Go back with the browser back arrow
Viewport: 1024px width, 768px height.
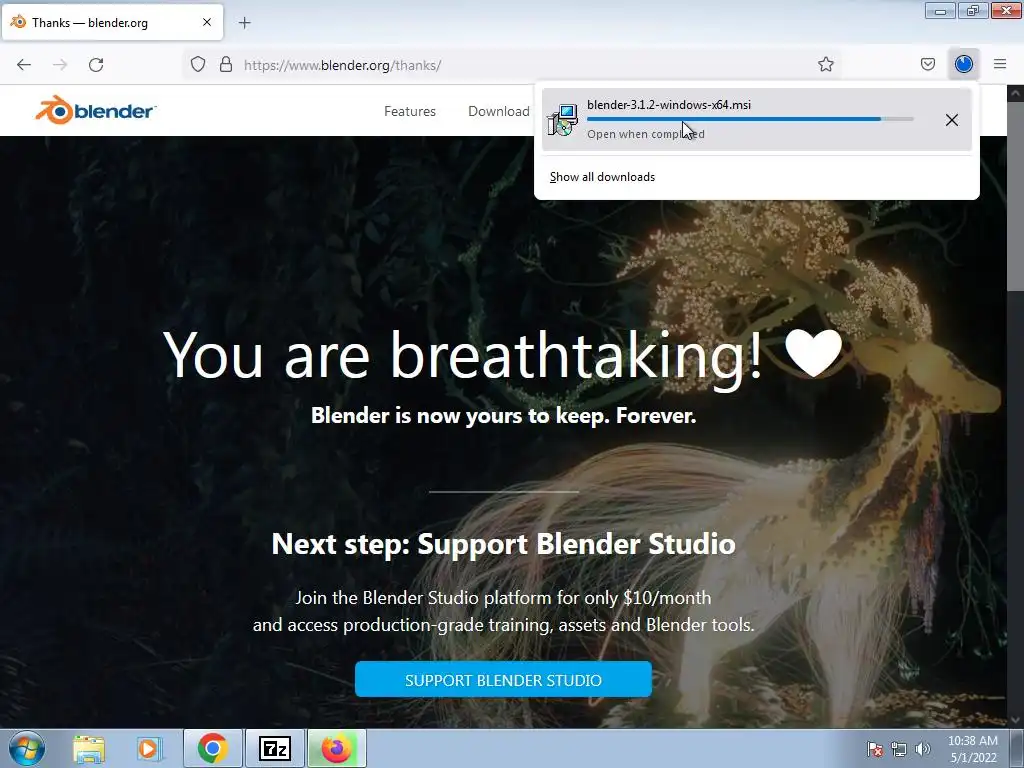(x=24, y=65)
